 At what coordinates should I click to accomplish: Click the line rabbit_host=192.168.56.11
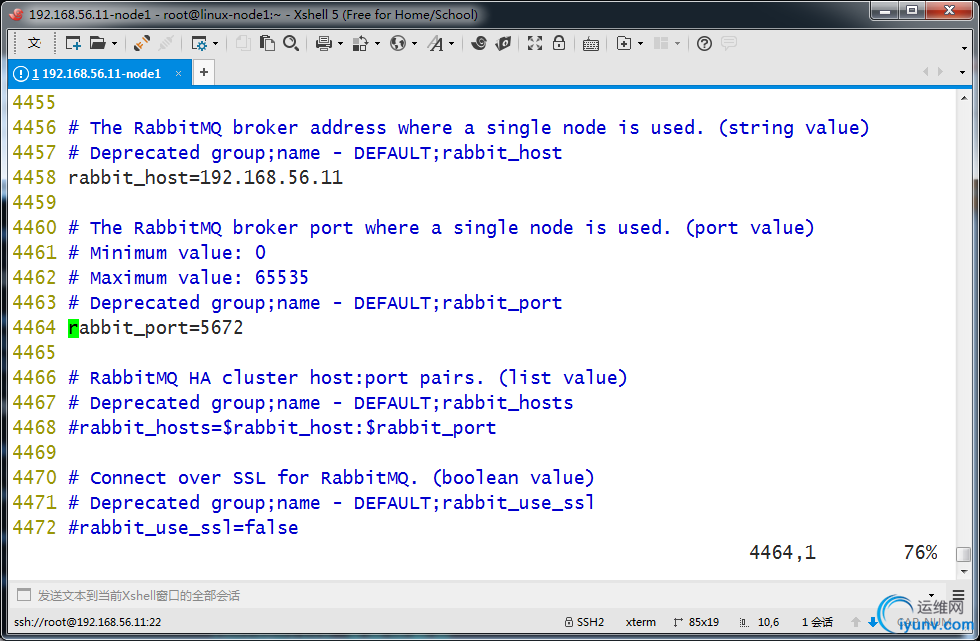(x=205, y=178)
